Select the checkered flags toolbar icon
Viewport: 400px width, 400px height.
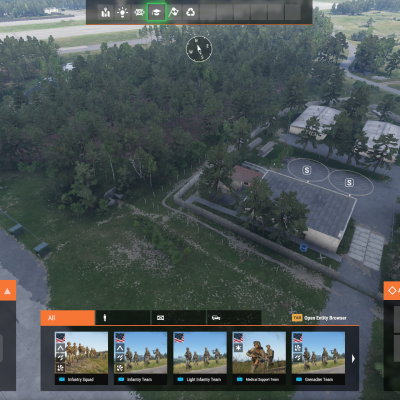173,13
